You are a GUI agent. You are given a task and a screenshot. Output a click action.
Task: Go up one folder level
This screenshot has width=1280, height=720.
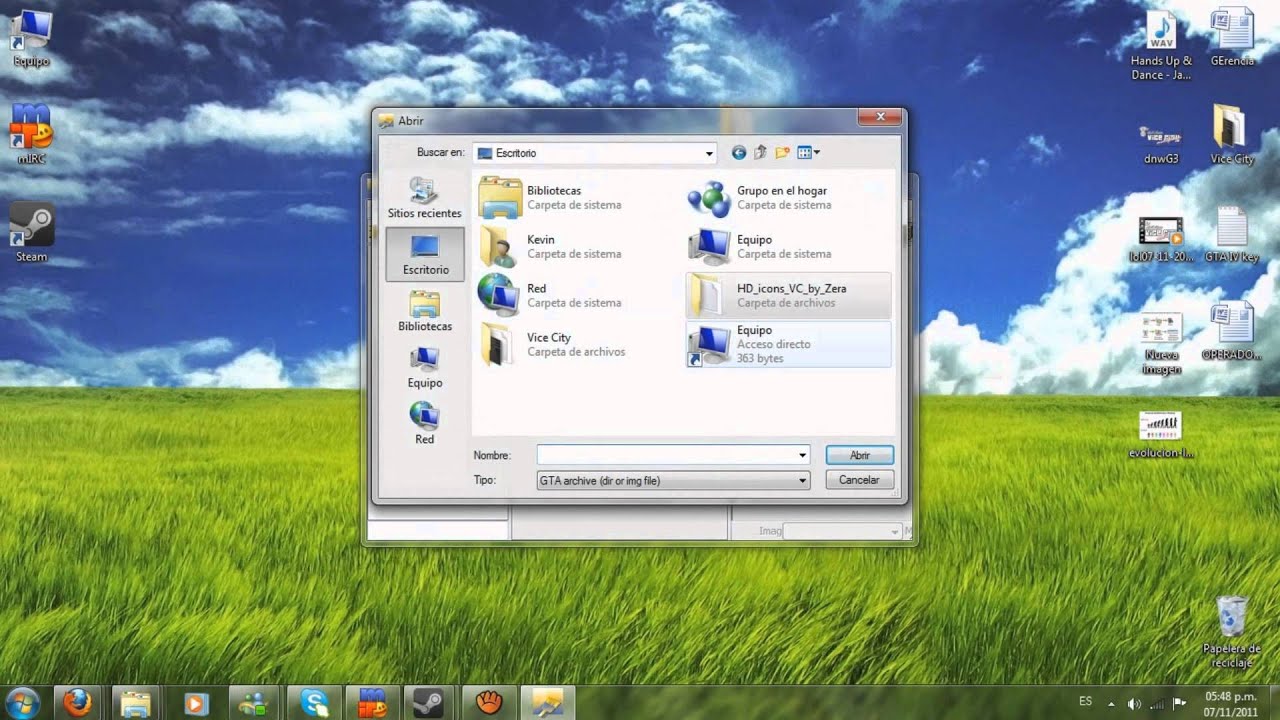pos(760,153)
